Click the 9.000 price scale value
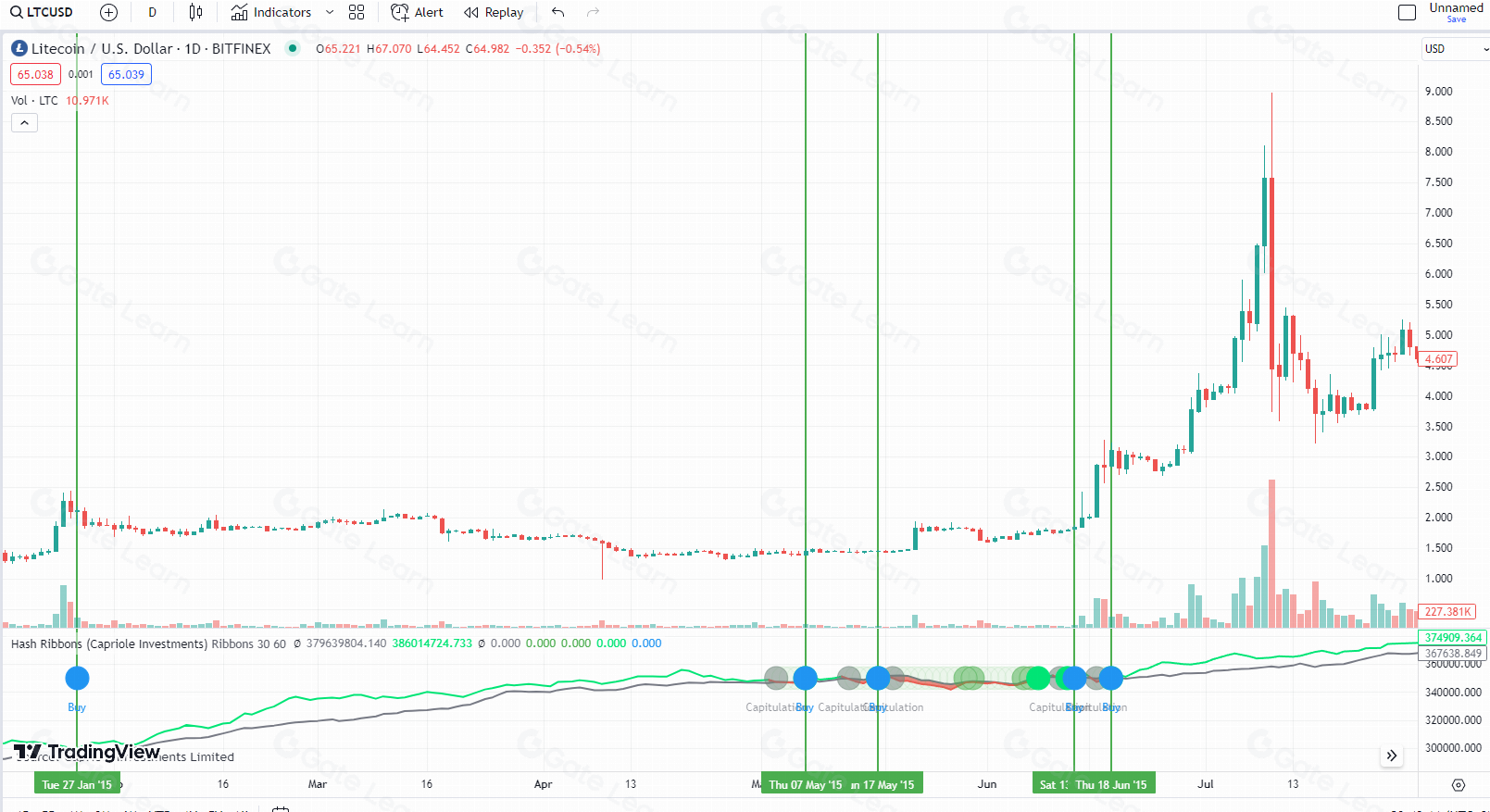Viewport: 1490px width, 812px height. coord(1438,91)
